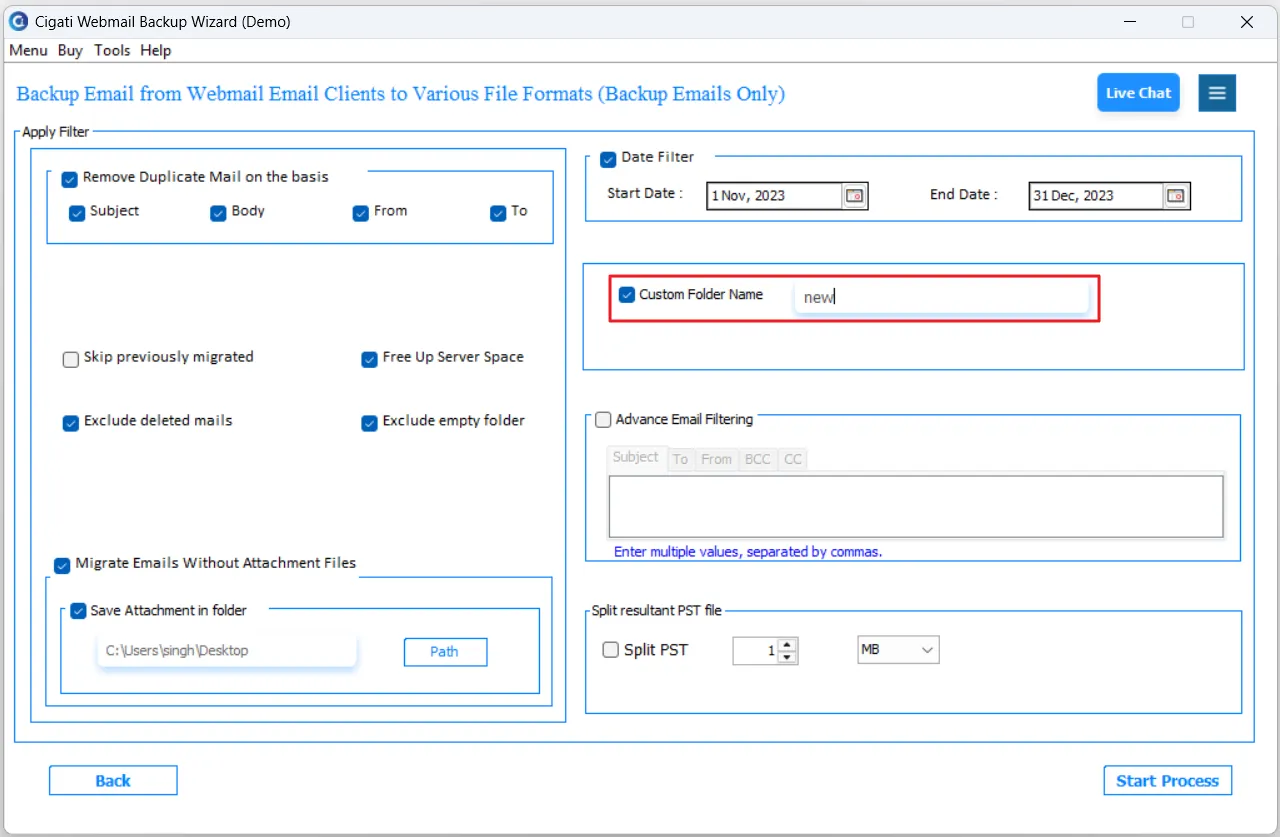Open the Menu menu
Screen dimensions: 1280x837
[x=28, y=50]
